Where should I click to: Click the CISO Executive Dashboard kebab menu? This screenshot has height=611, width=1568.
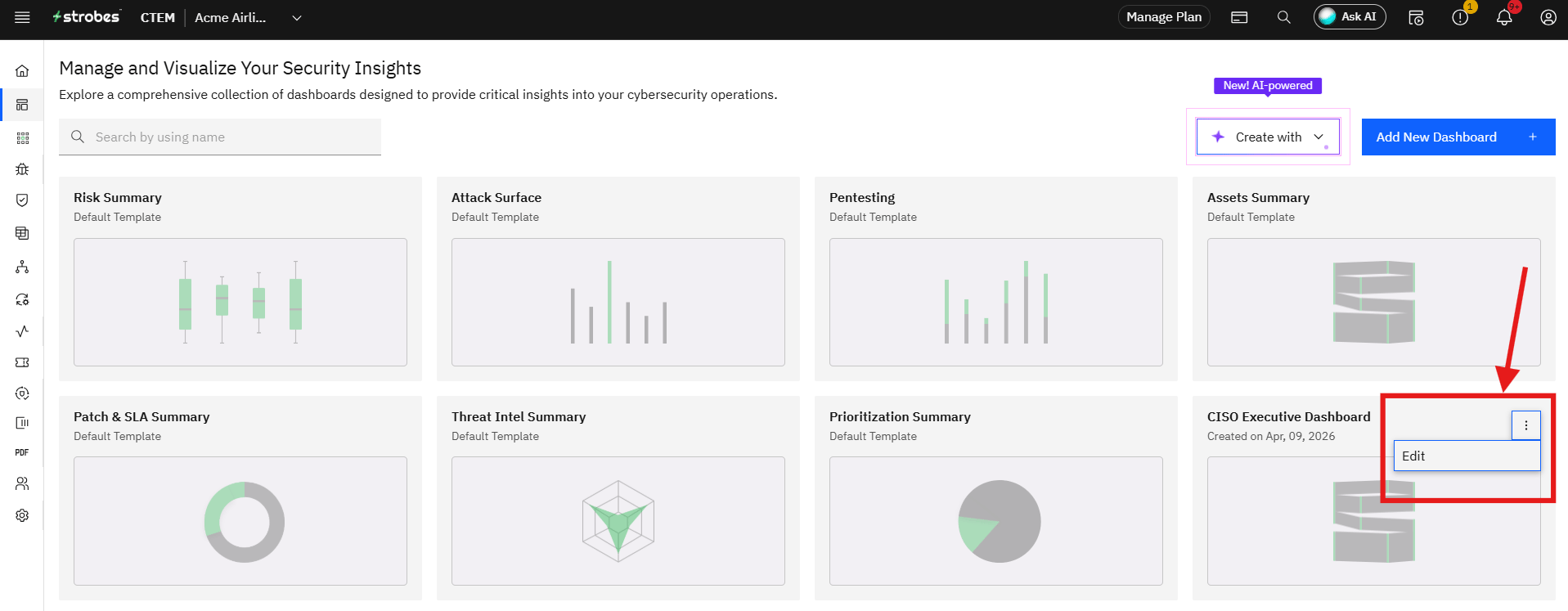tap(1526, 425)
